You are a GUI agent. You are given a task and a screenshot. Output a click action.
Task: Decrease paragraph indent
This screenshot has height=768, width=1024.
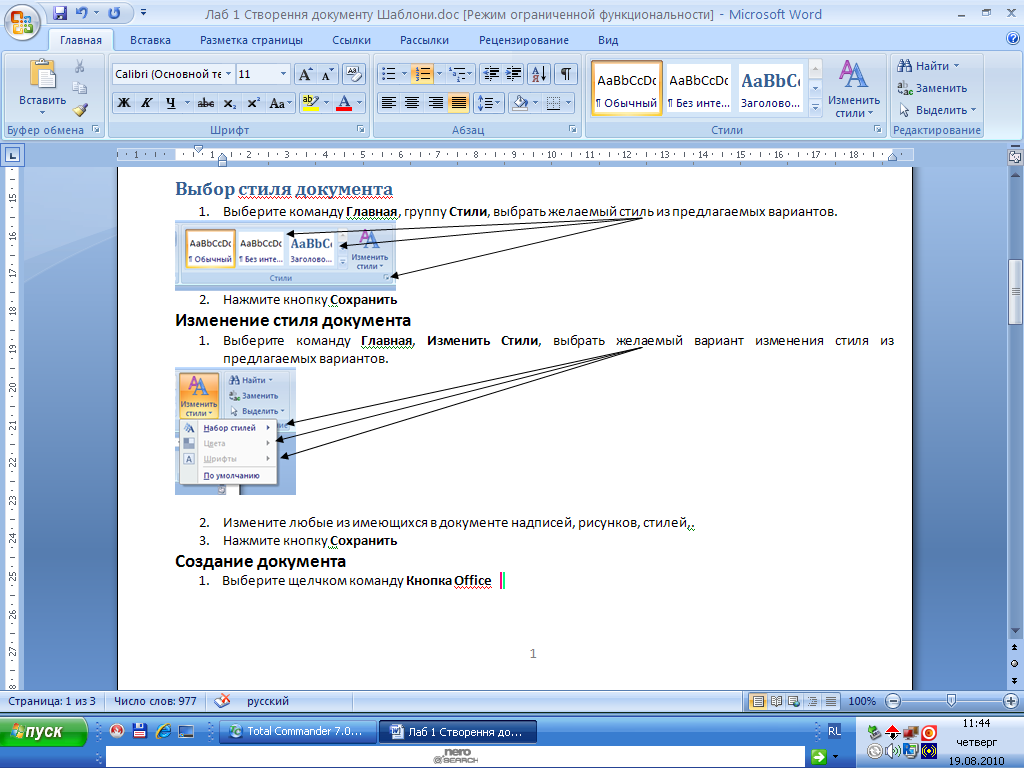(490, 74)
